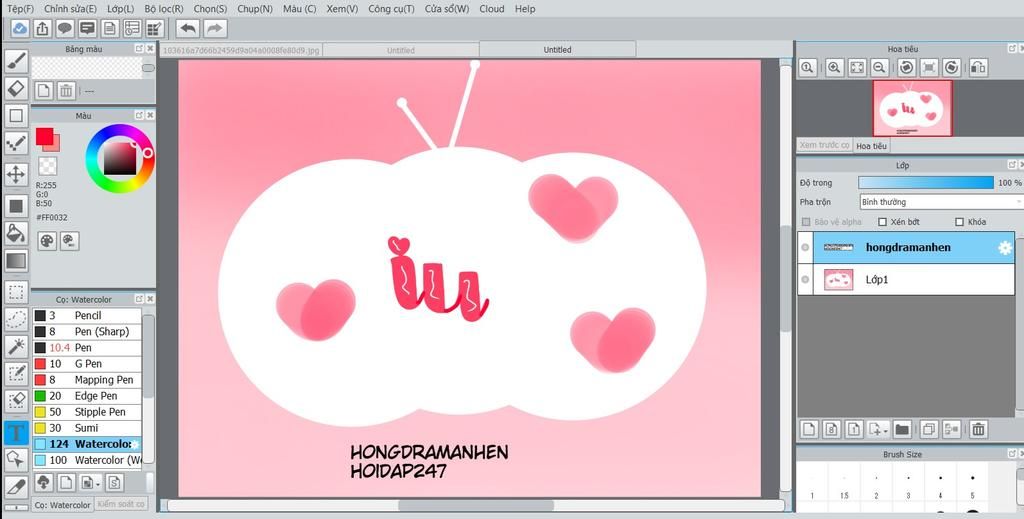Switch to the Xem trước cọ tab
The image size is (1024, 519).
(x=824, y=146)
